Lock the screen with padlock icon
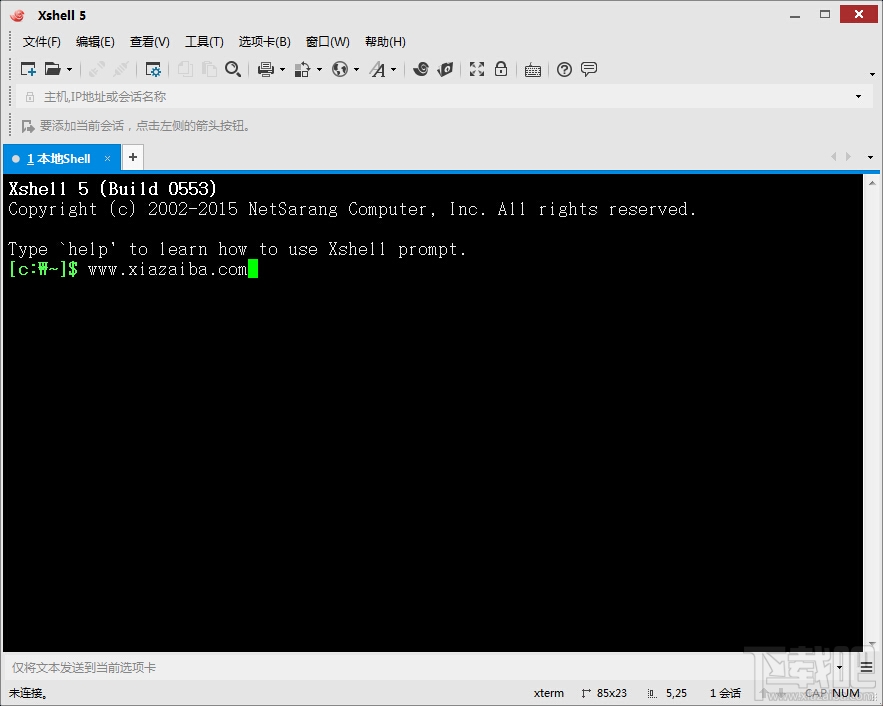 tap(501, 69)
